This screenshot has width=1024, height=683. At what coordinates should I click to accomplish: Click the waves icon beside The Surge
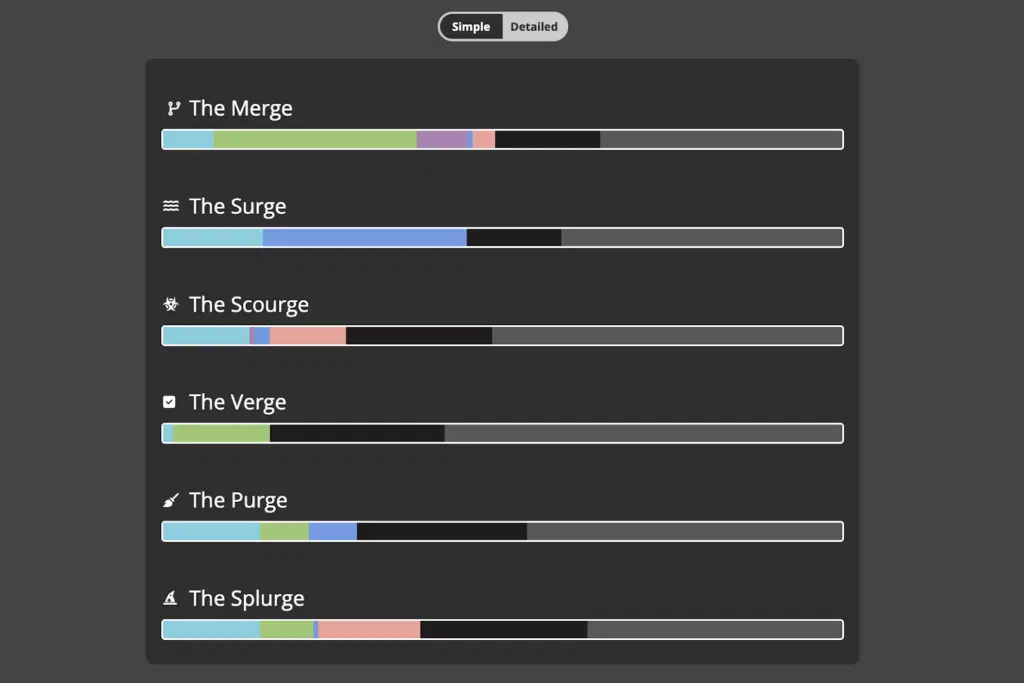tap(170, 206)
